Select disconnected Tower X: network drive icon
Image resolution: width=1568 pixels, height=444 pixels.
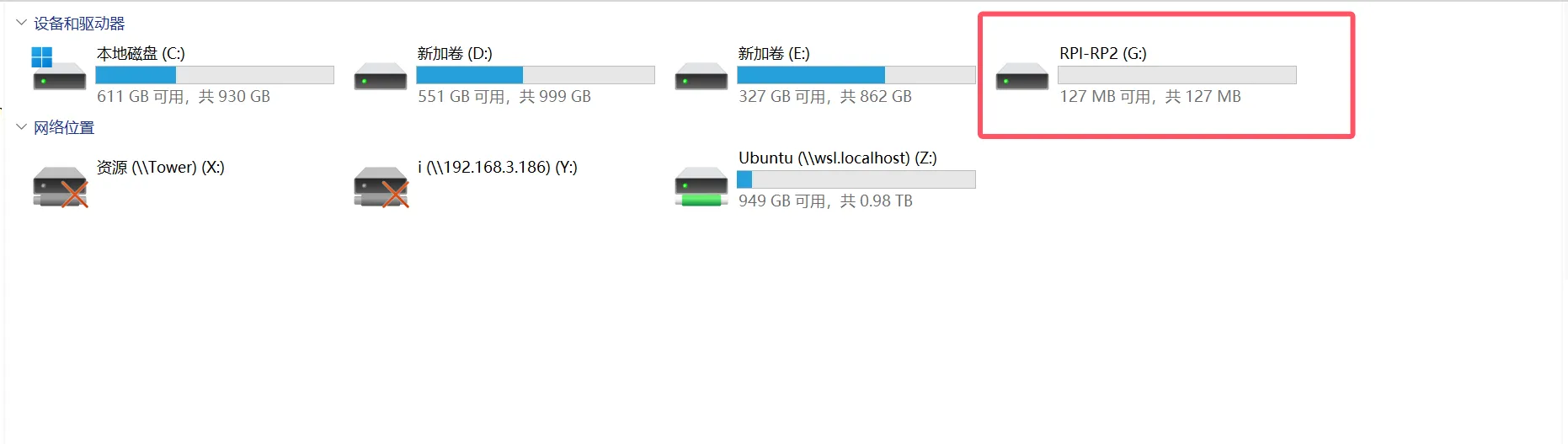coord(60,186)
